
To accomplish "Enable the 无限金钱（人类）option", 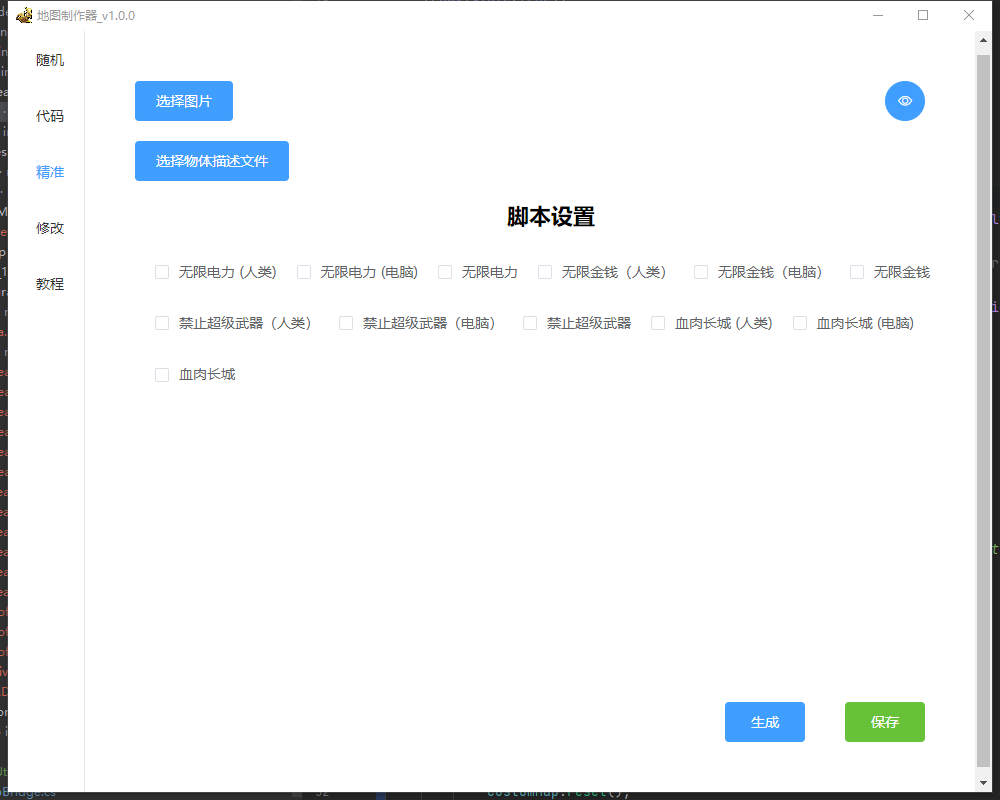I will [x=544, y=271].
